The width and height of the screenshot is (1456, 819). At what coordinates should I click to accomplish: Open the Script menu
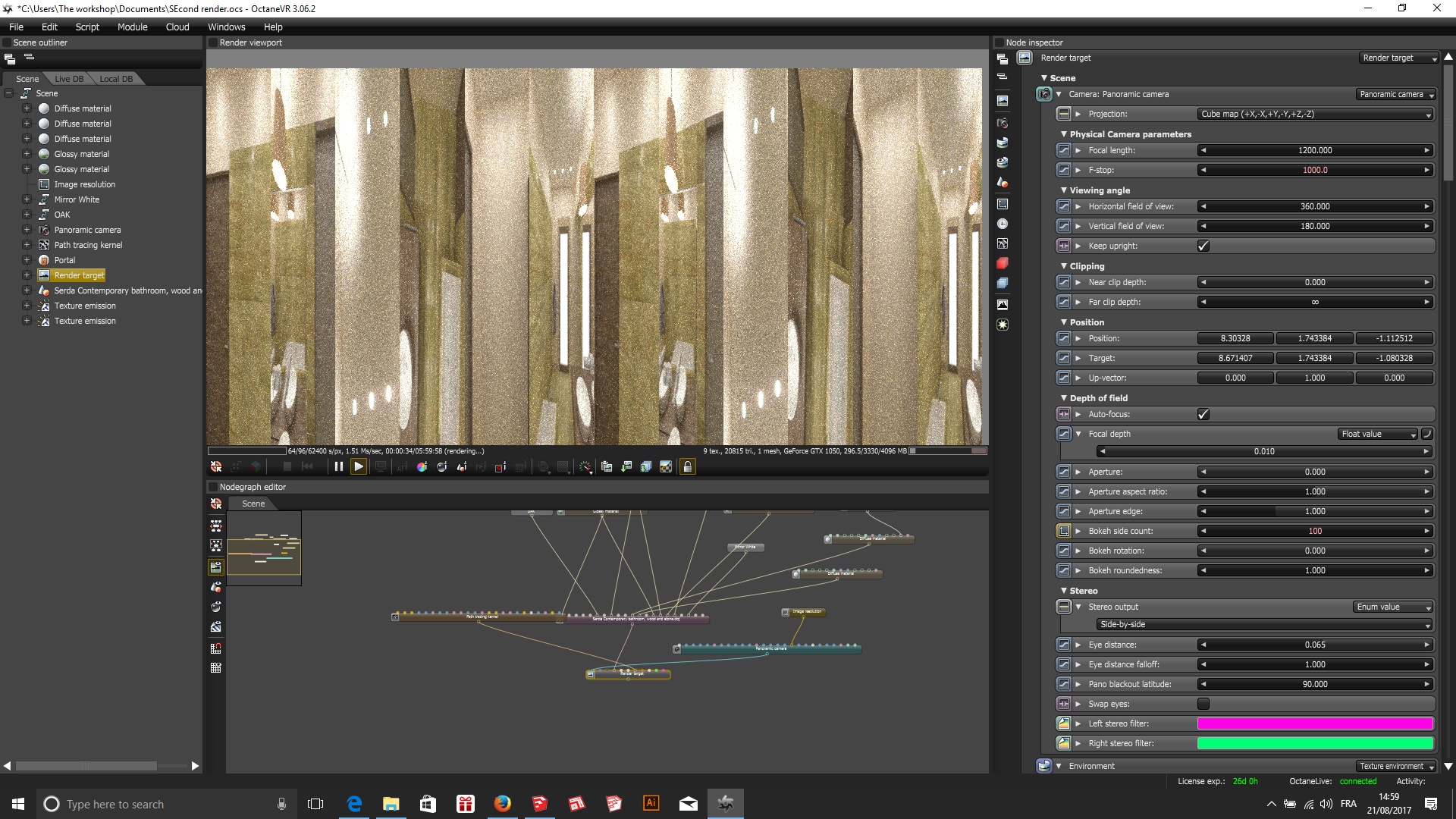click(87, 27)
